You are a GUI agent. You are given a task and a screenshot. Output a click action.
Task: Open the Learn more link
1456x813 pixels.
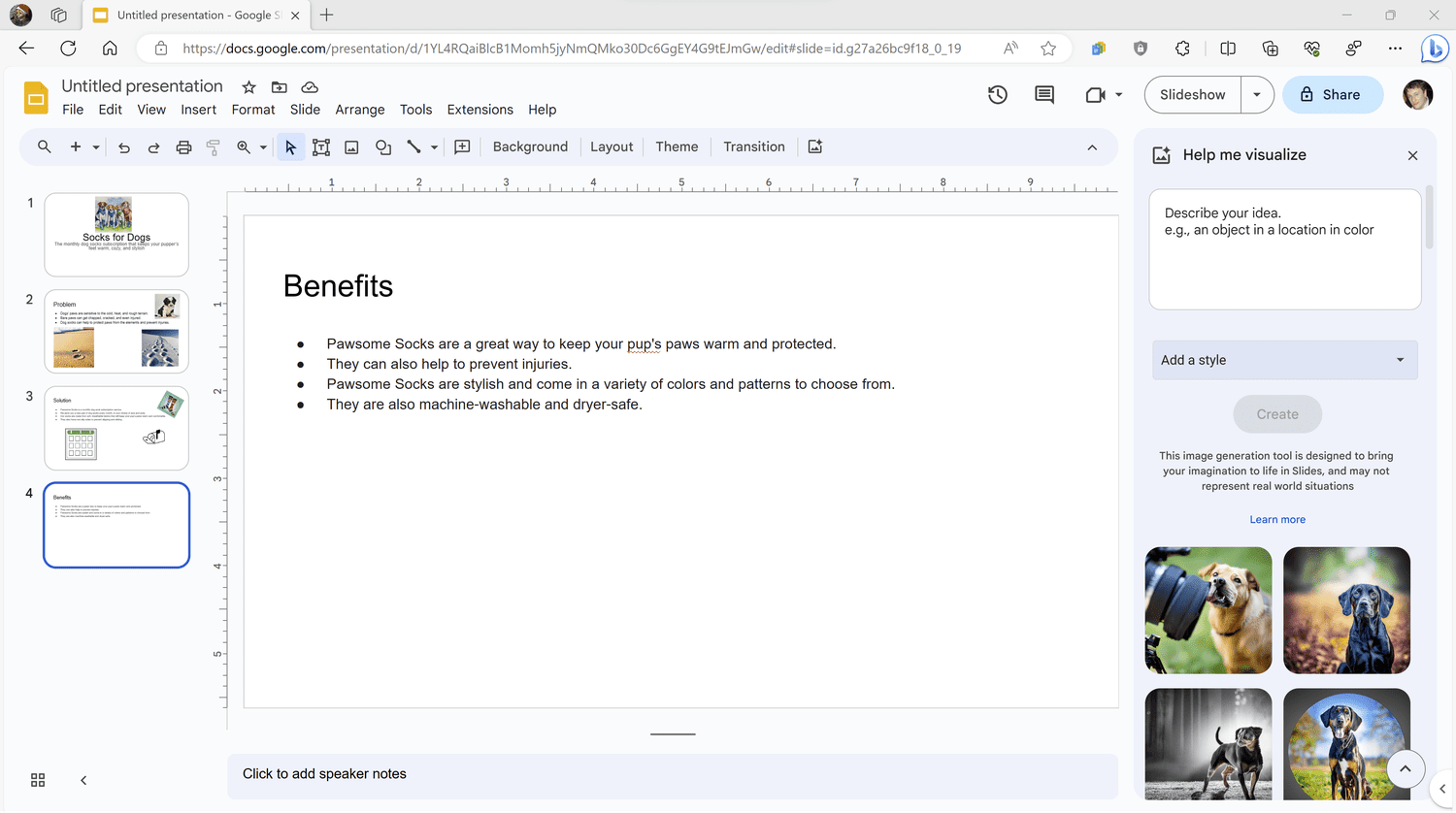[x=1277, y=520]
